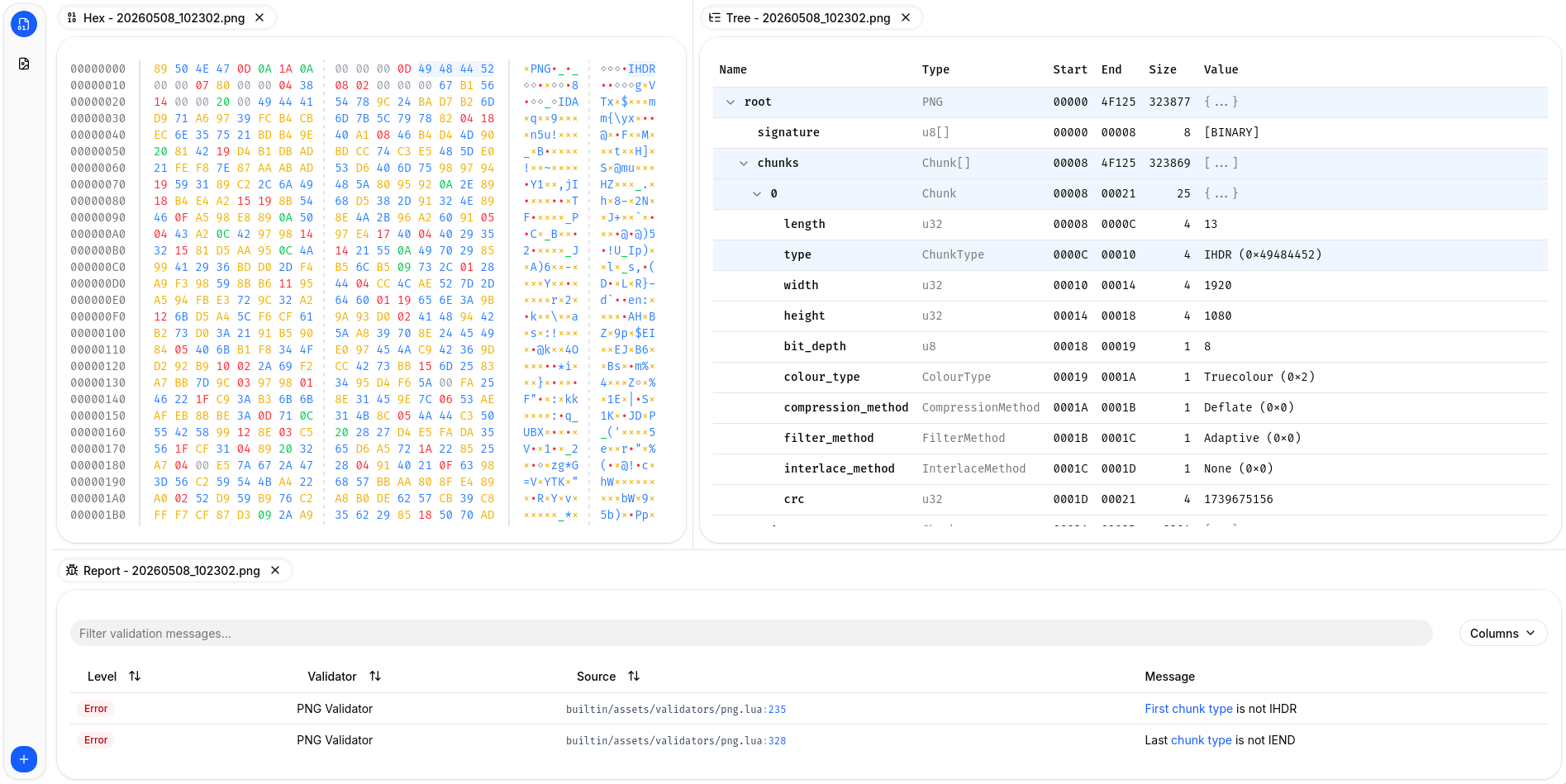Click the second Error badge
The width and height of the screenshot is (1566, 784).
[x=96, y=740]
